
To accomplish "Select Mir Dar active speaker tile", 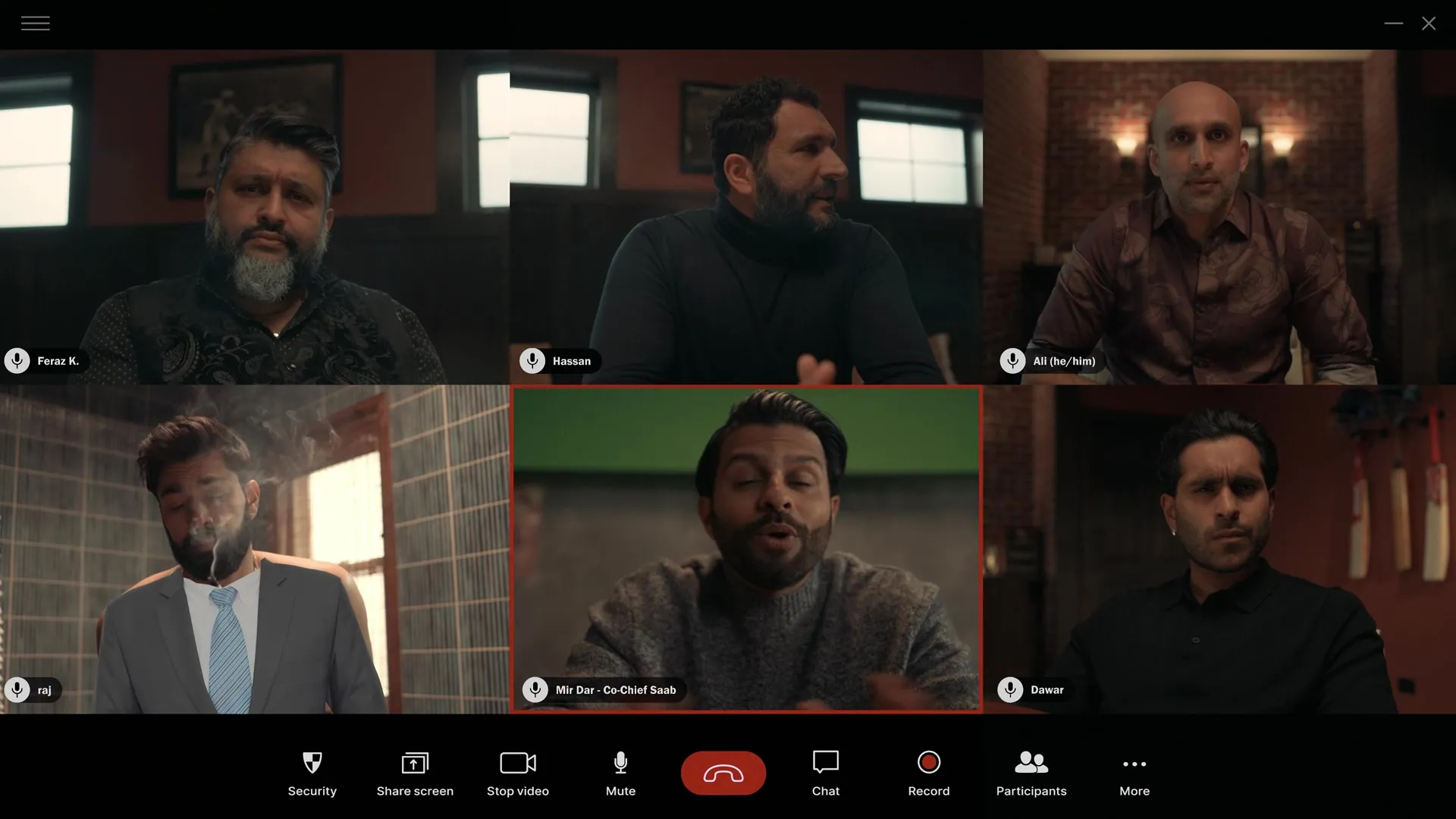I will pyautogui.click(x=746, y=549).
